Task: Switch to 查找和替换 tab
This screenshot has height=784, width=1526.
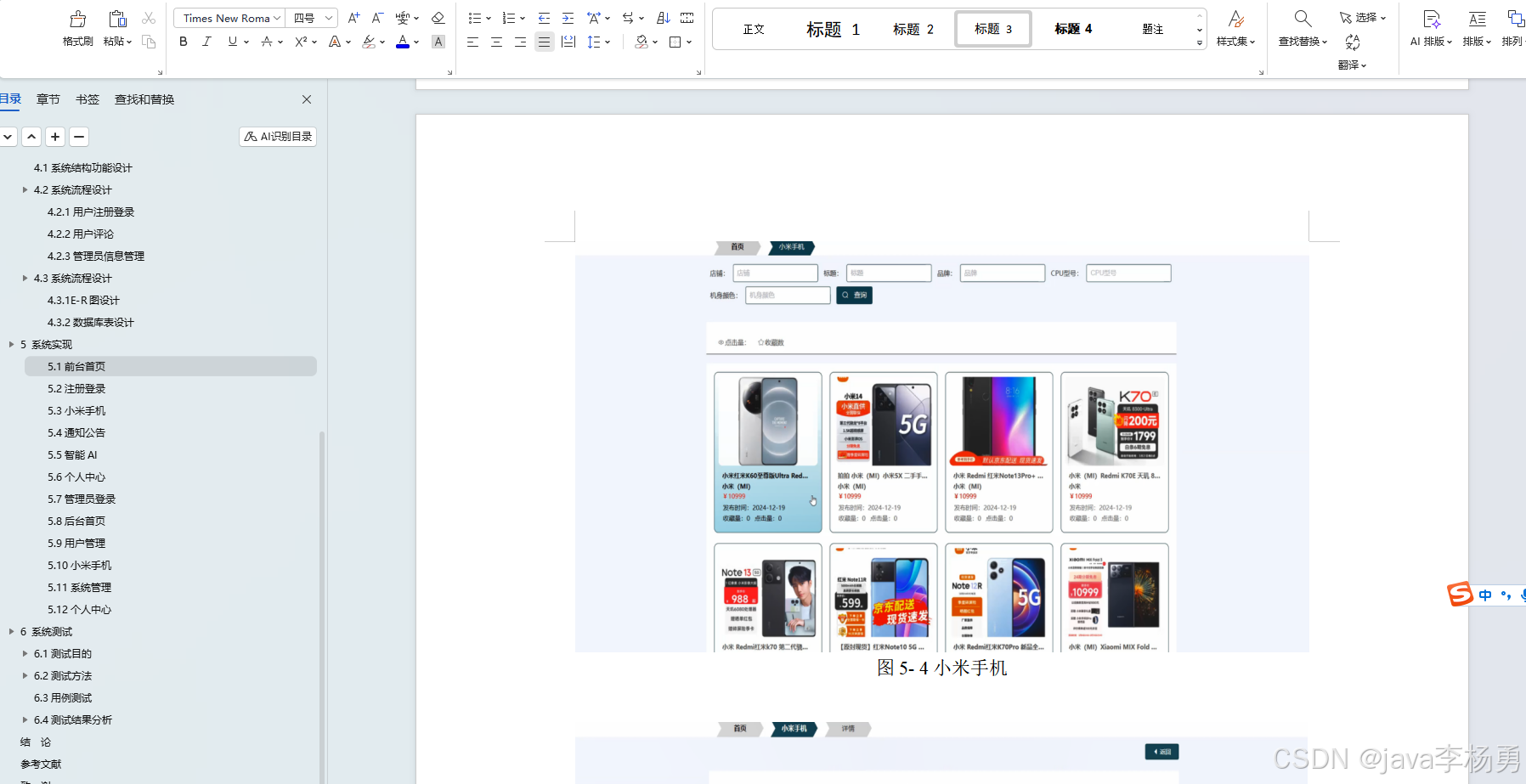Action: (144, 99)
